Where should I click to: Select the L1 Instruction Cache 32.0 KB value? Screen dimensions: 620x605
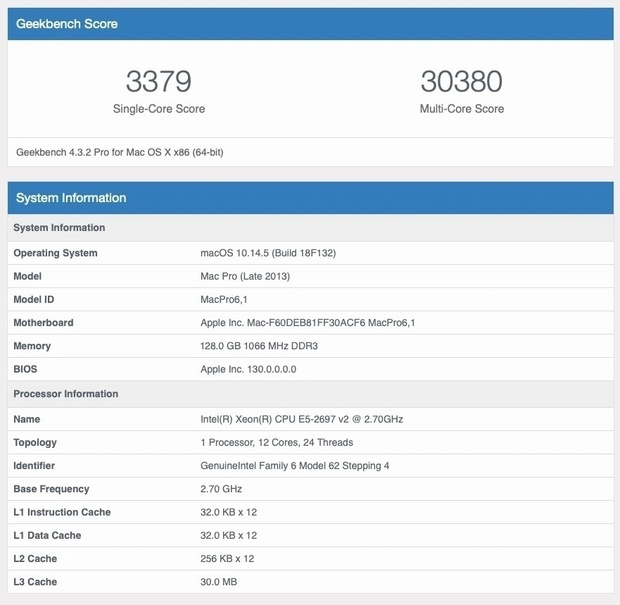[x=229, y=512]
